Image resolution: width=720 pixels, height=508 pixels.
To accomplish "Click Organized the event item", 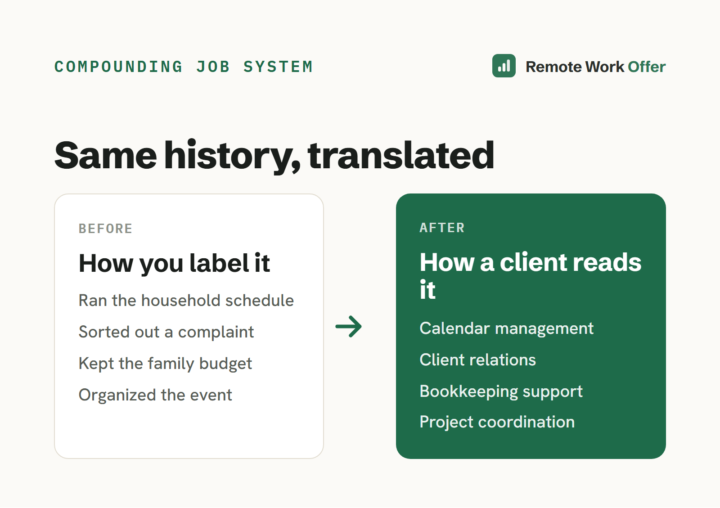I will tap(155, 395).
